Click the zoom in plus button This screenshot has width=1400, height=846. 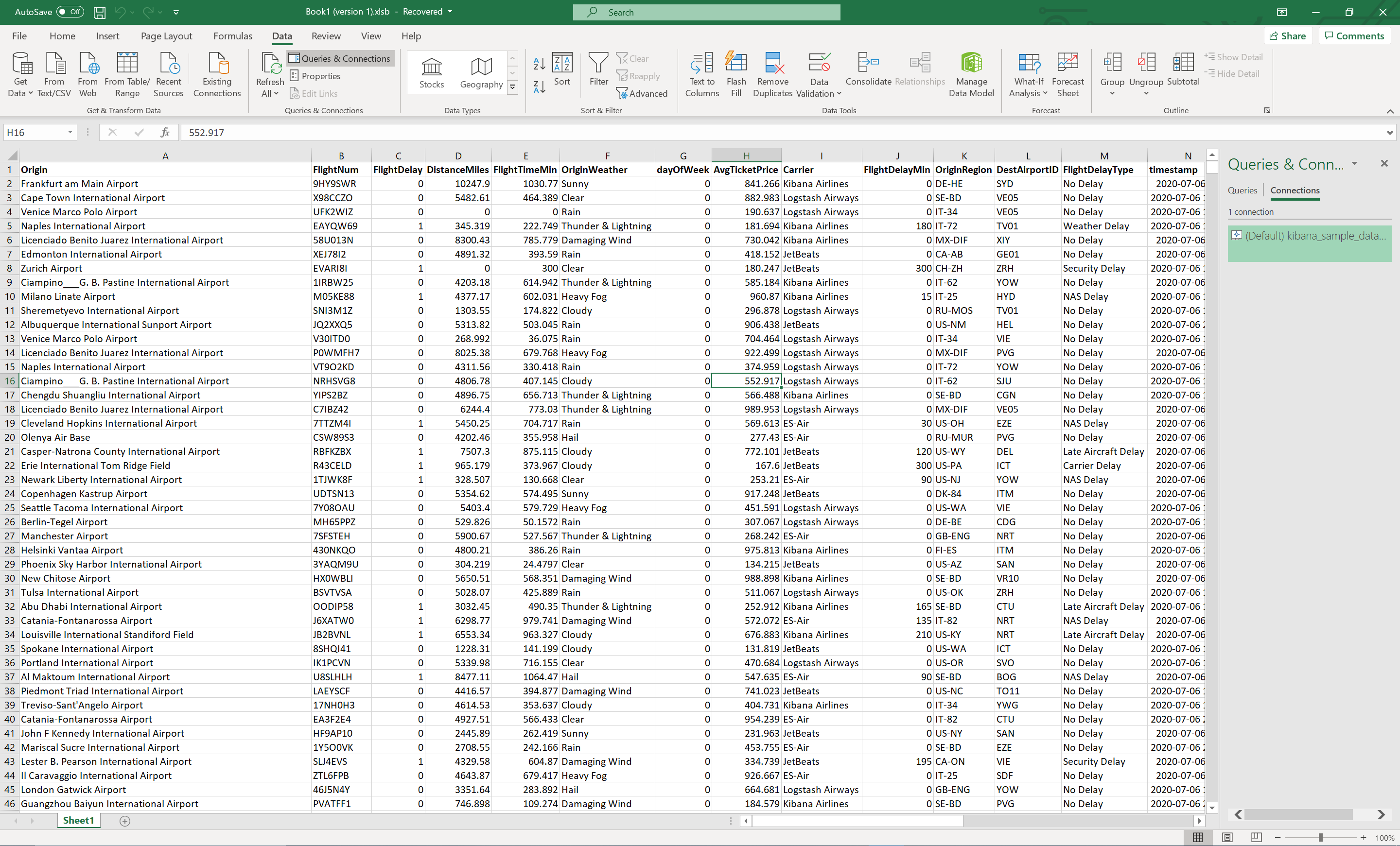[1363, 837]
